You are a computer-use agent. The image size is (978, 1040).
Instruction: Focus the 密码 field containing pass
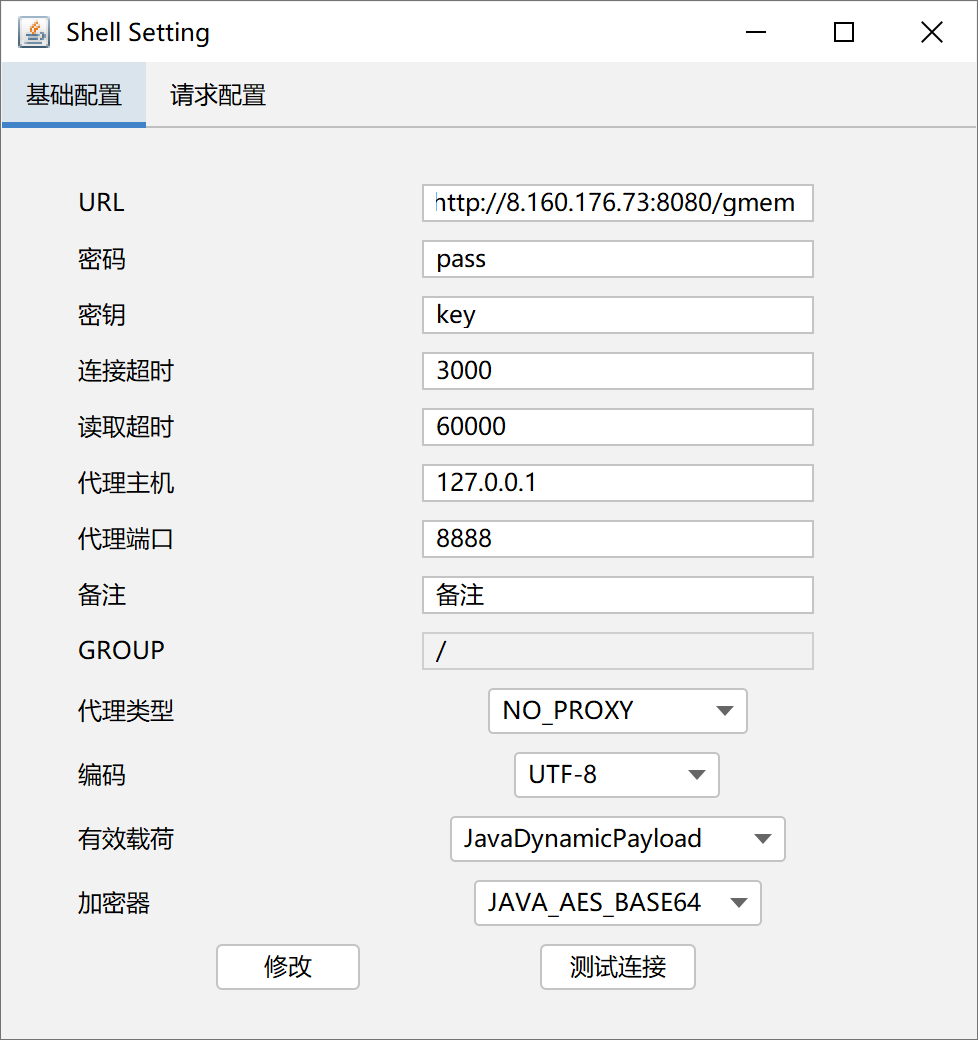tap(617, 259)
